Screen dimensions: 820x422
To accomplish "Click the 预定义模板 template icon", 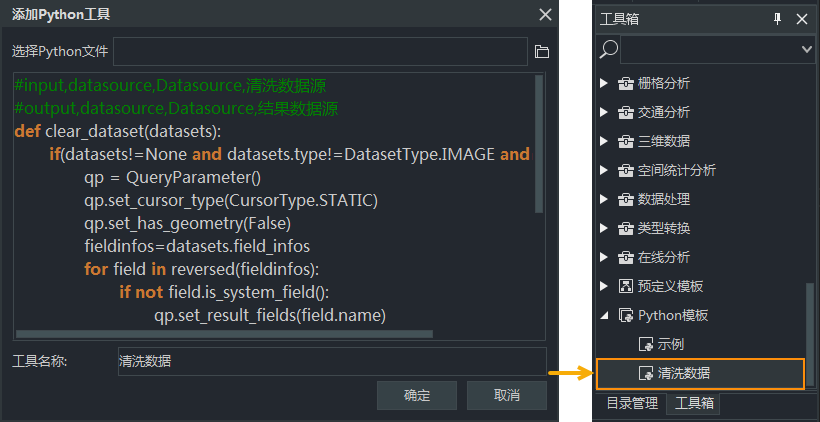I will (x=625, y=286).
